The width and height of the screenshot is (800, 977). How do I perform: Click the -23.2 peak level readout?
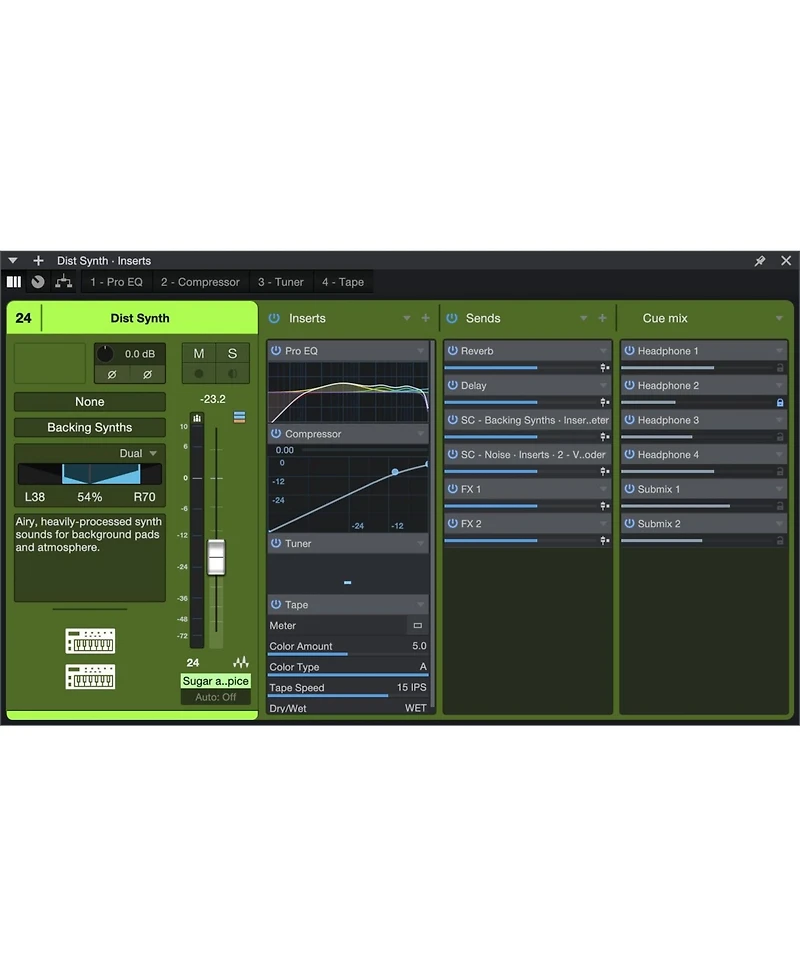(212, 399)
